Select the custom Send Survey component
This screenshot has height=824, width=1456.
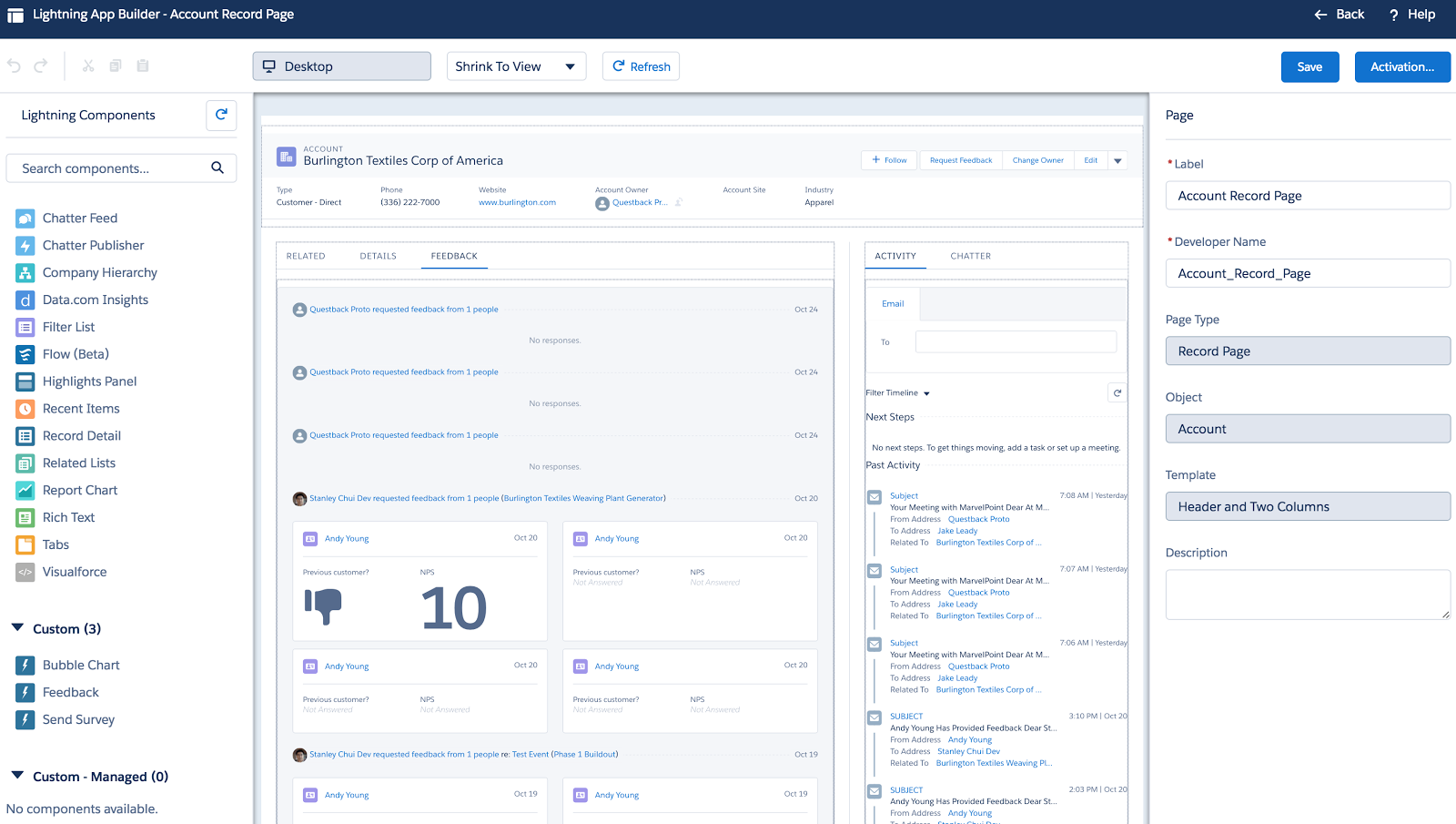pos(78,719)
